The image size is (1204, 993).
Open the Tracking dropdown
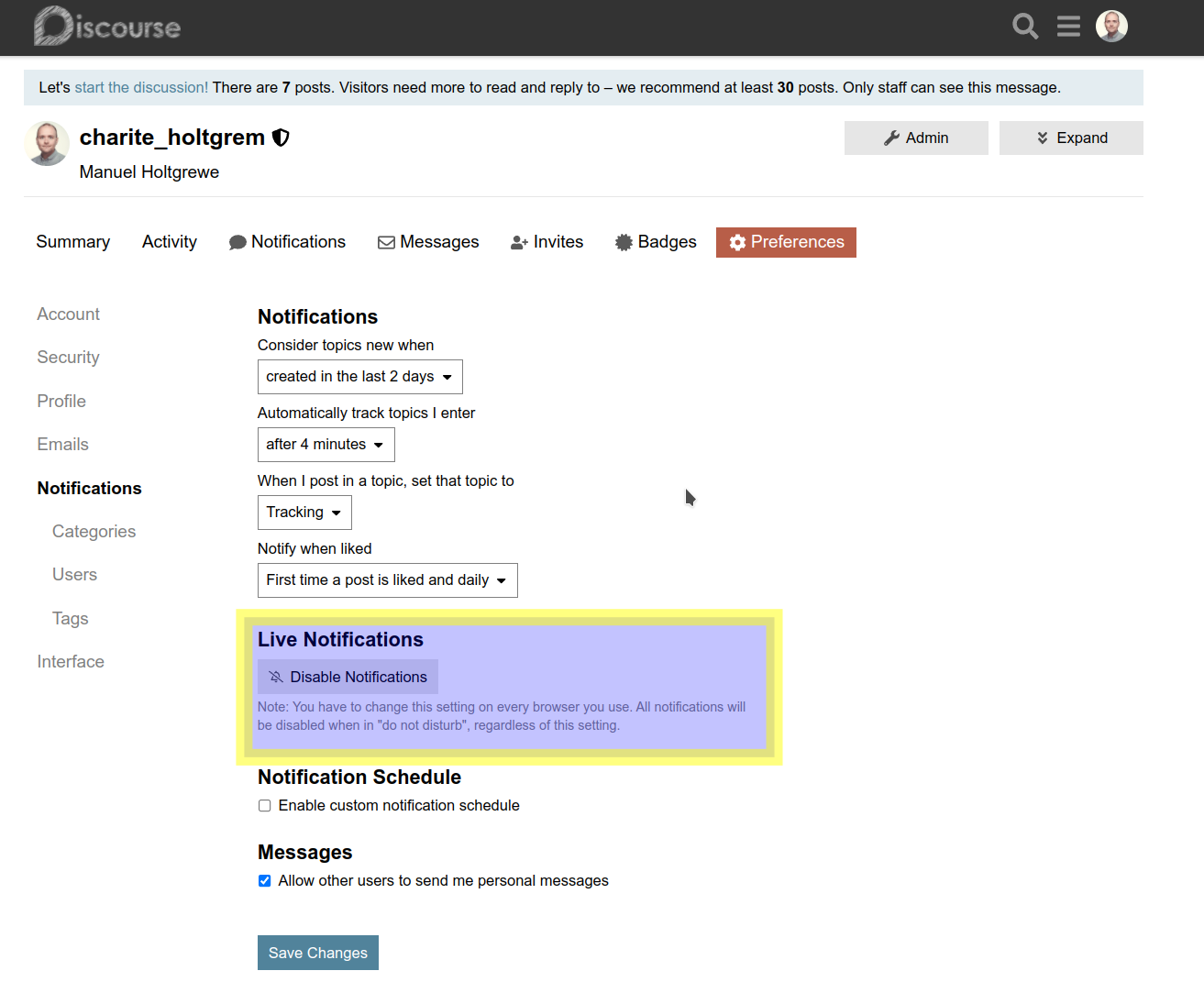click(304, 513)
